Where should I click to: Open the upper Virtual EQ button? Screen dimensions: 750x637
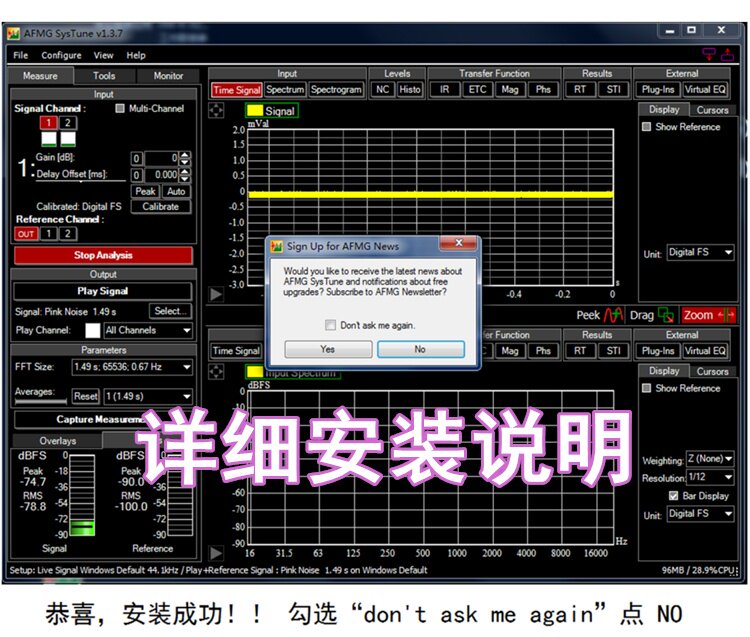(x=705, y=89)
